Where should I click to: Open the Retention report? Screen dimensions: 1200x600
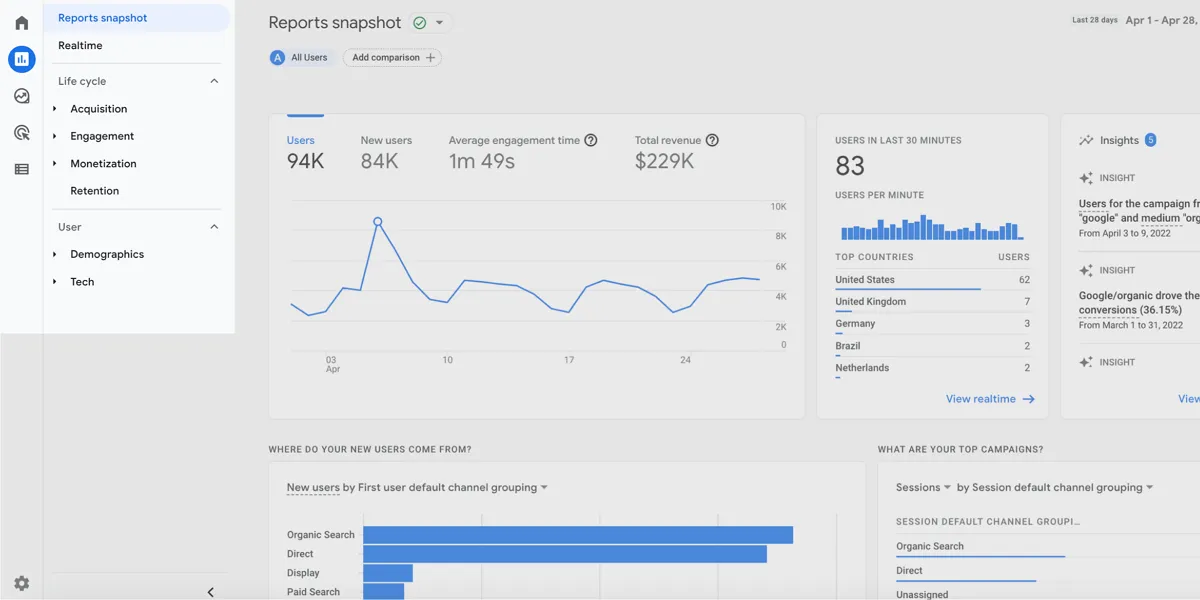coord(94,191)
